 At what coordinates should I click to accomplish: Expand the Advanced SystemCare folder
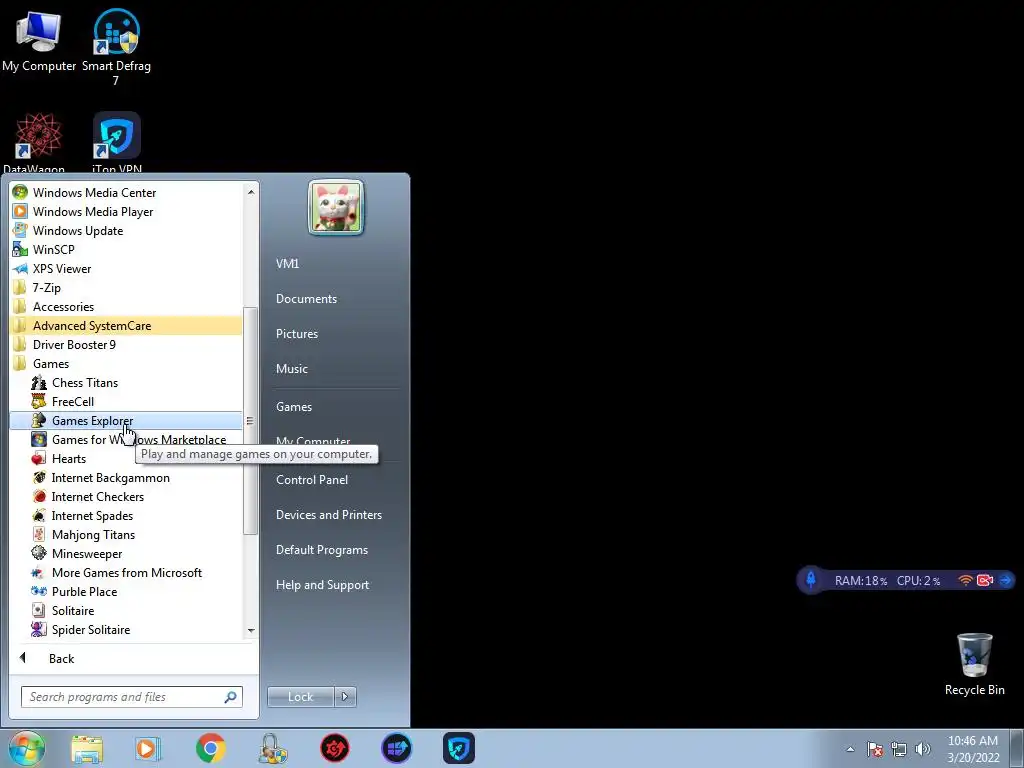pos(126,325)
